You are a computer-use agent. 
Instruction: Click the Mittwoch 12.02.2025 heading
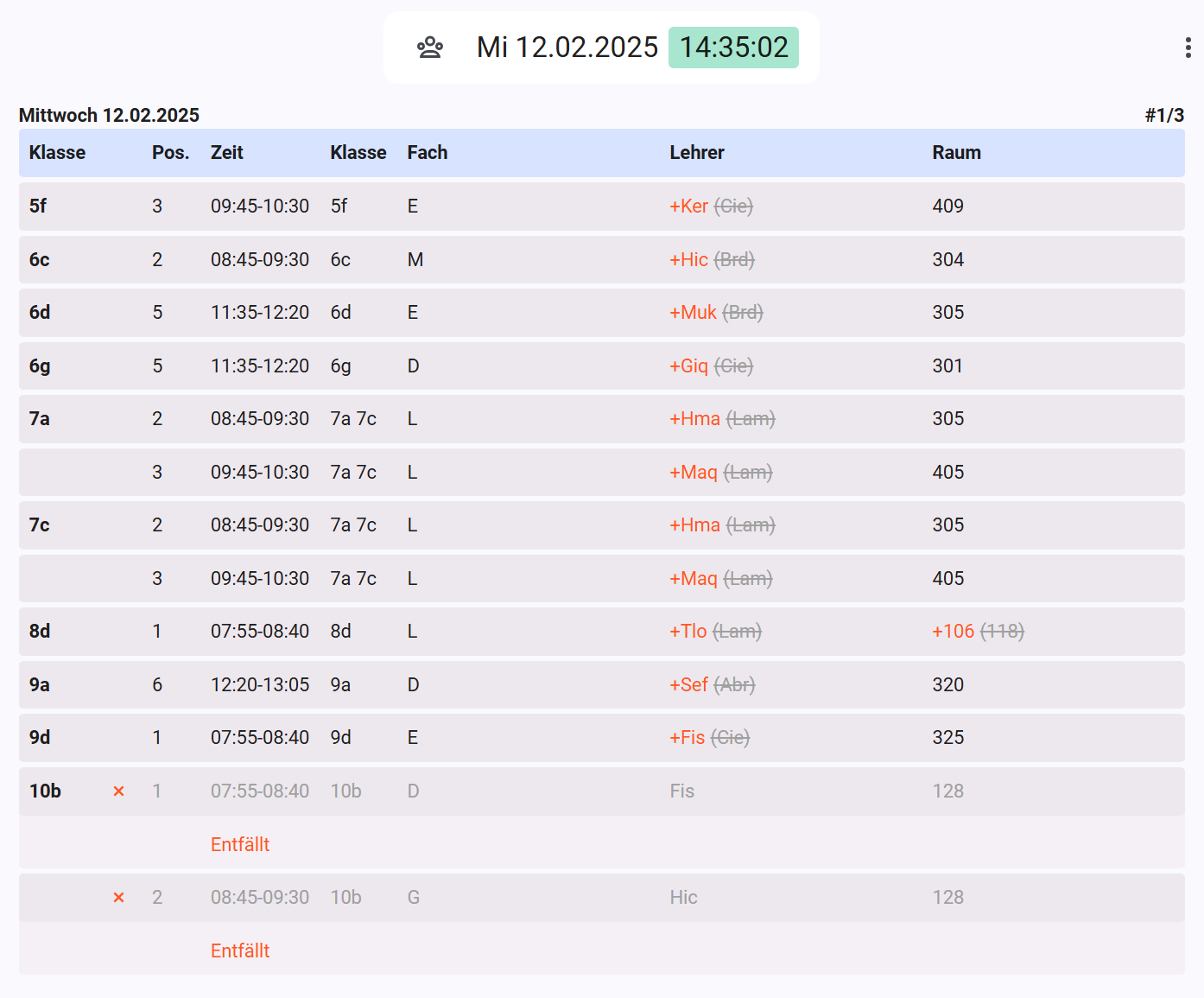coord(109,116)
